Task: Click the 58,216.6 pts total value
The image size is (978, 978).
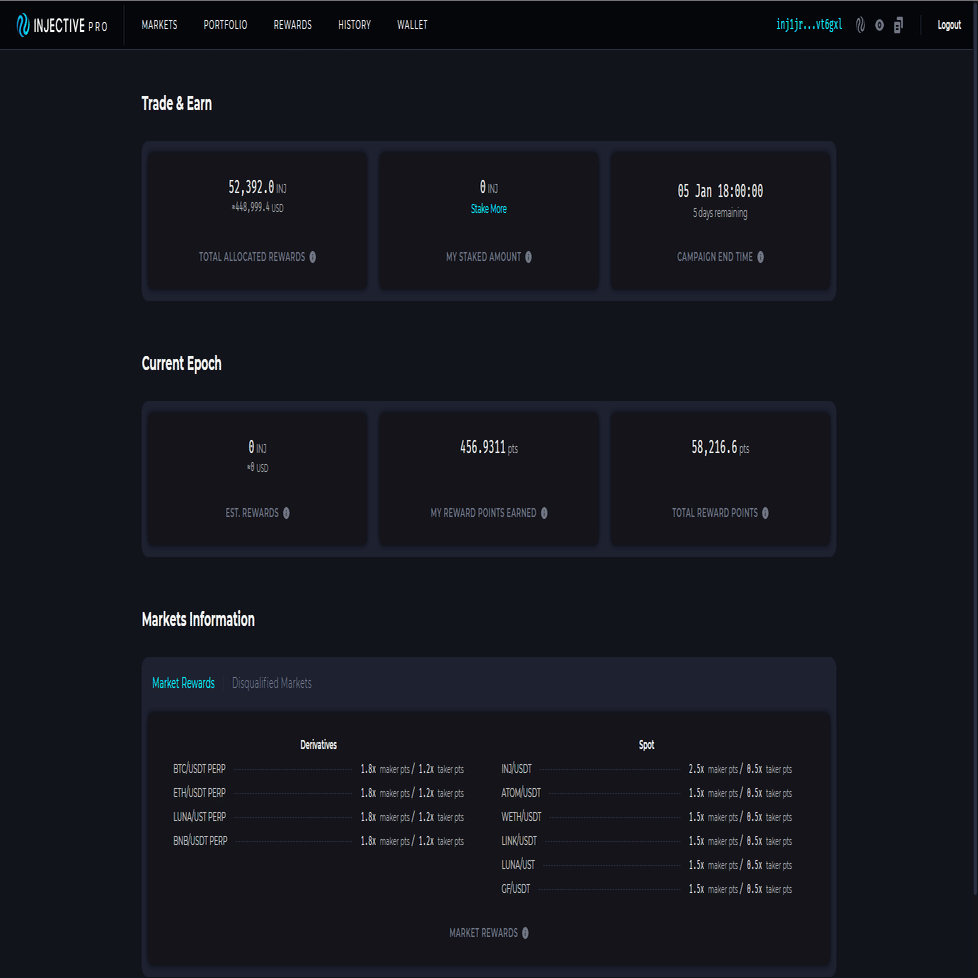Action: click(x=720, y=447)
